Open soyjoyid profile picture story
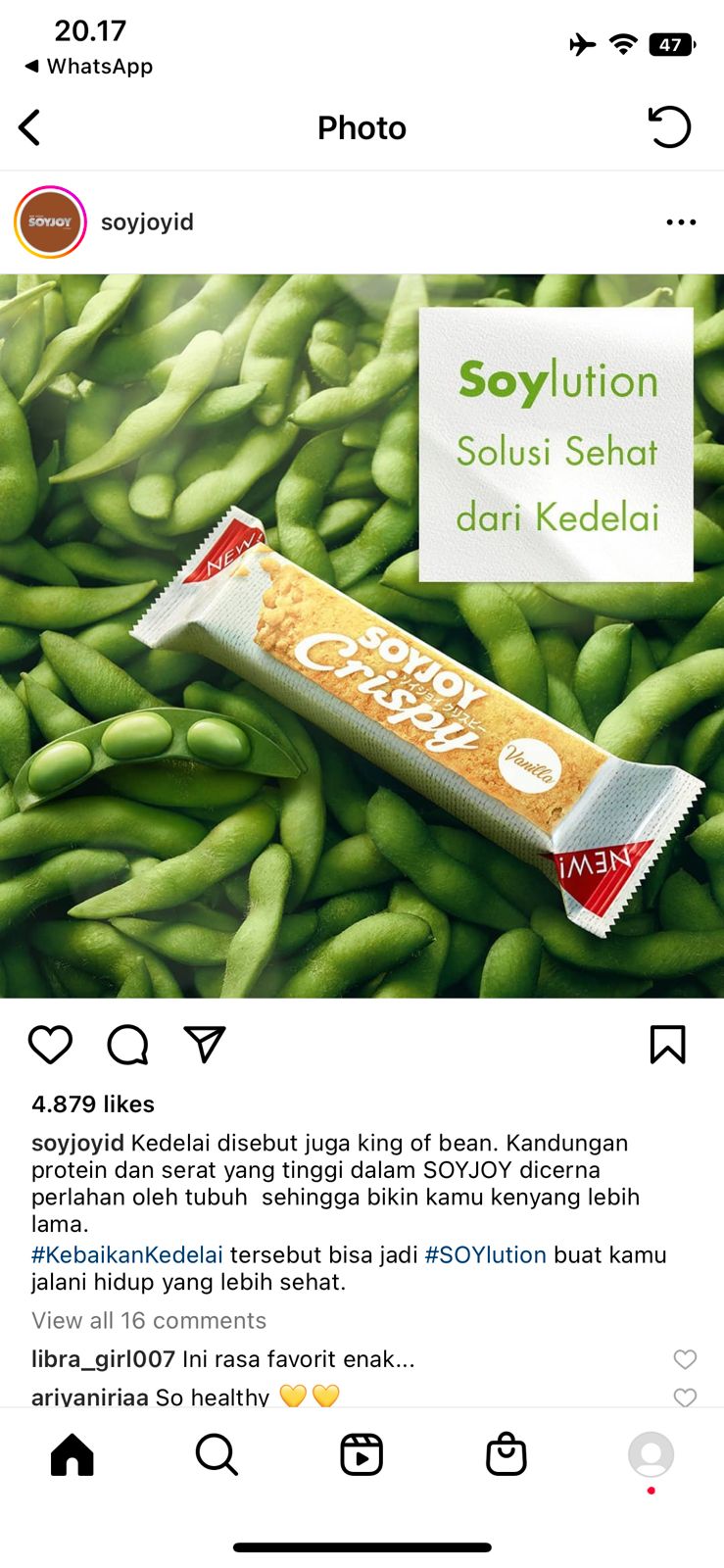 tap(50, 222)
